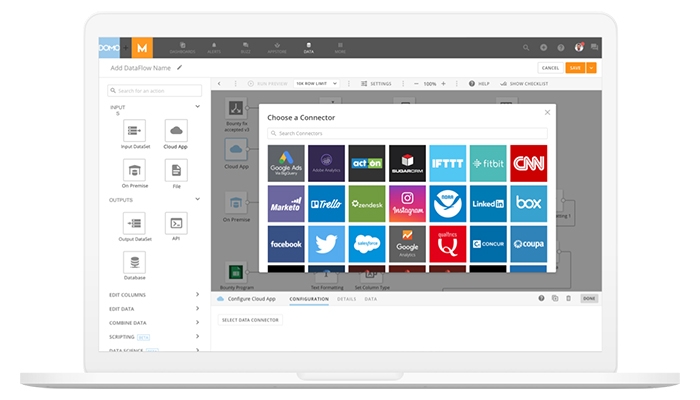Image resolution: width=700 pixels, height=400 pixels.
Task: Open the Save button dropdown arrow
Action: pos(592,67)
